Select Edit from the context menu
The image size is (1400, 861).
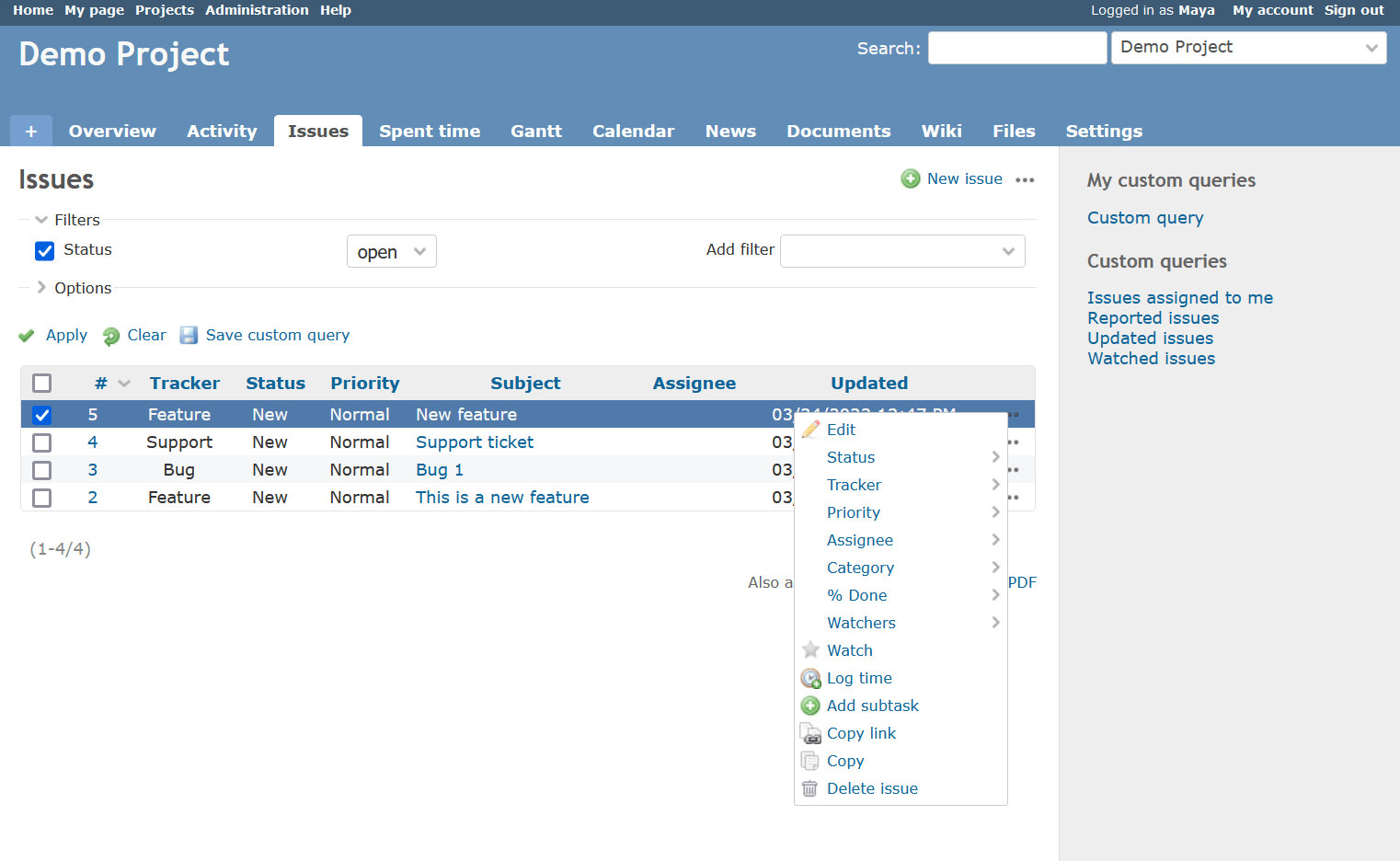[x=840, y=430]
